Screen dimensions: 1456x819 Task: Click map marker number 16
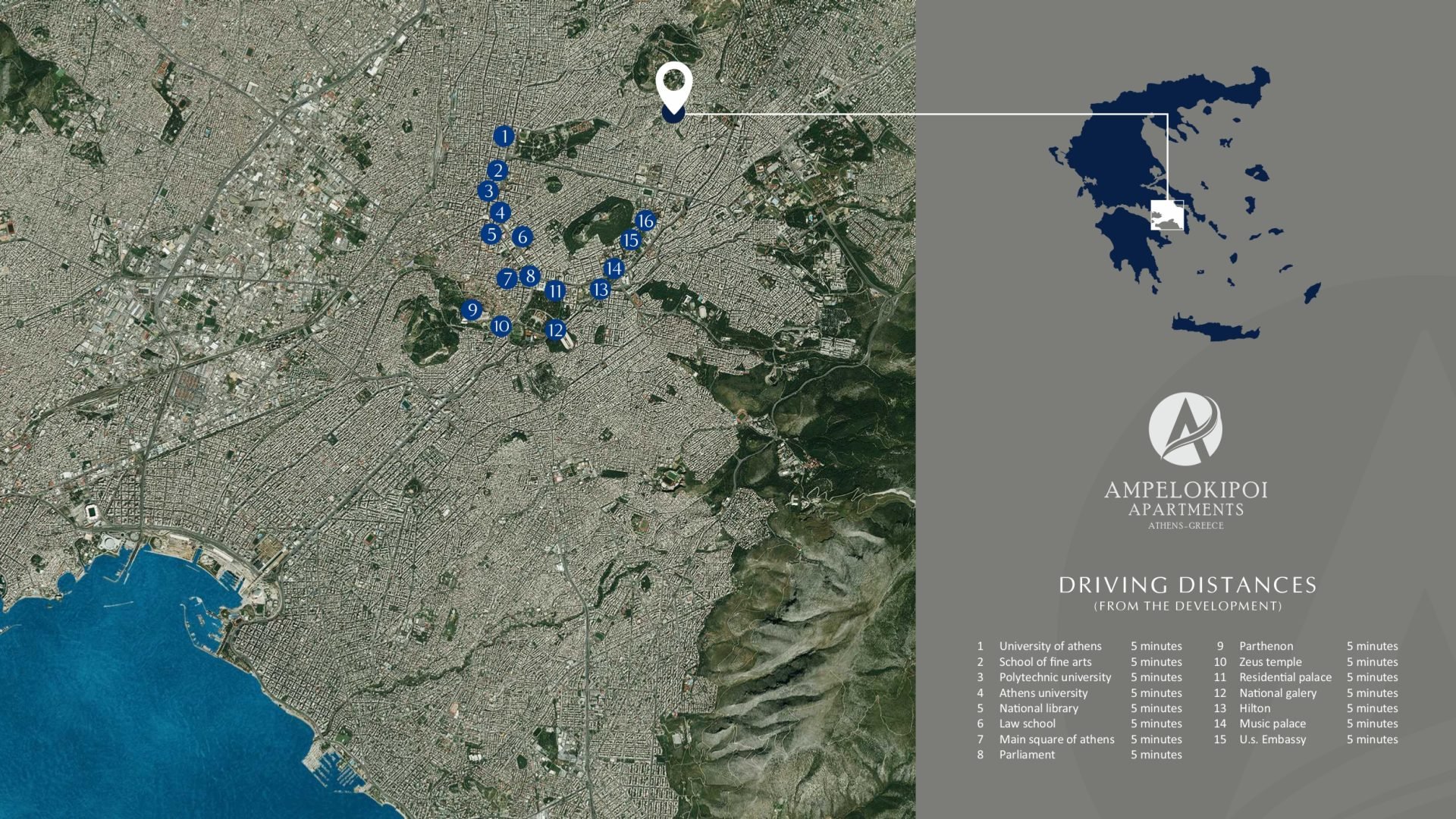[x=645, y=221]
